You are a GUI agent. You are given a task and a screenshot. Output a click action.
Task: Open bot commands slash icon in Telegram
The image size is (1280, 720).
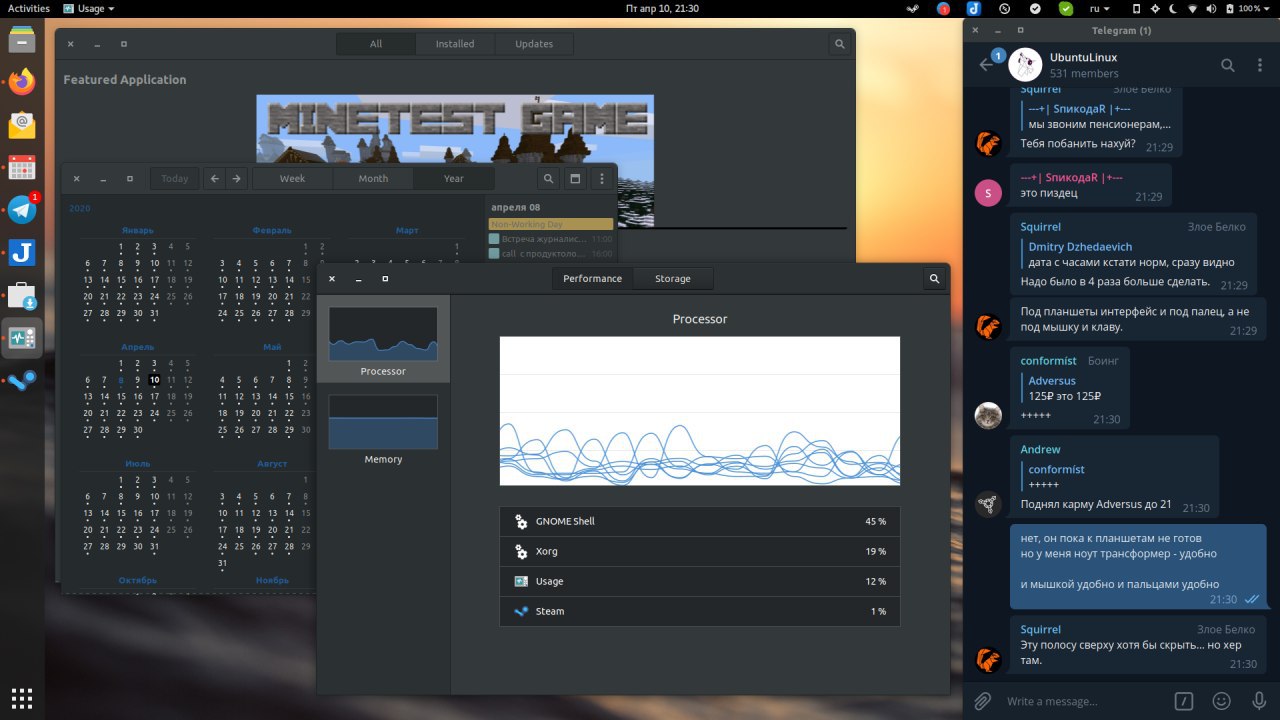pos(1183,701)
